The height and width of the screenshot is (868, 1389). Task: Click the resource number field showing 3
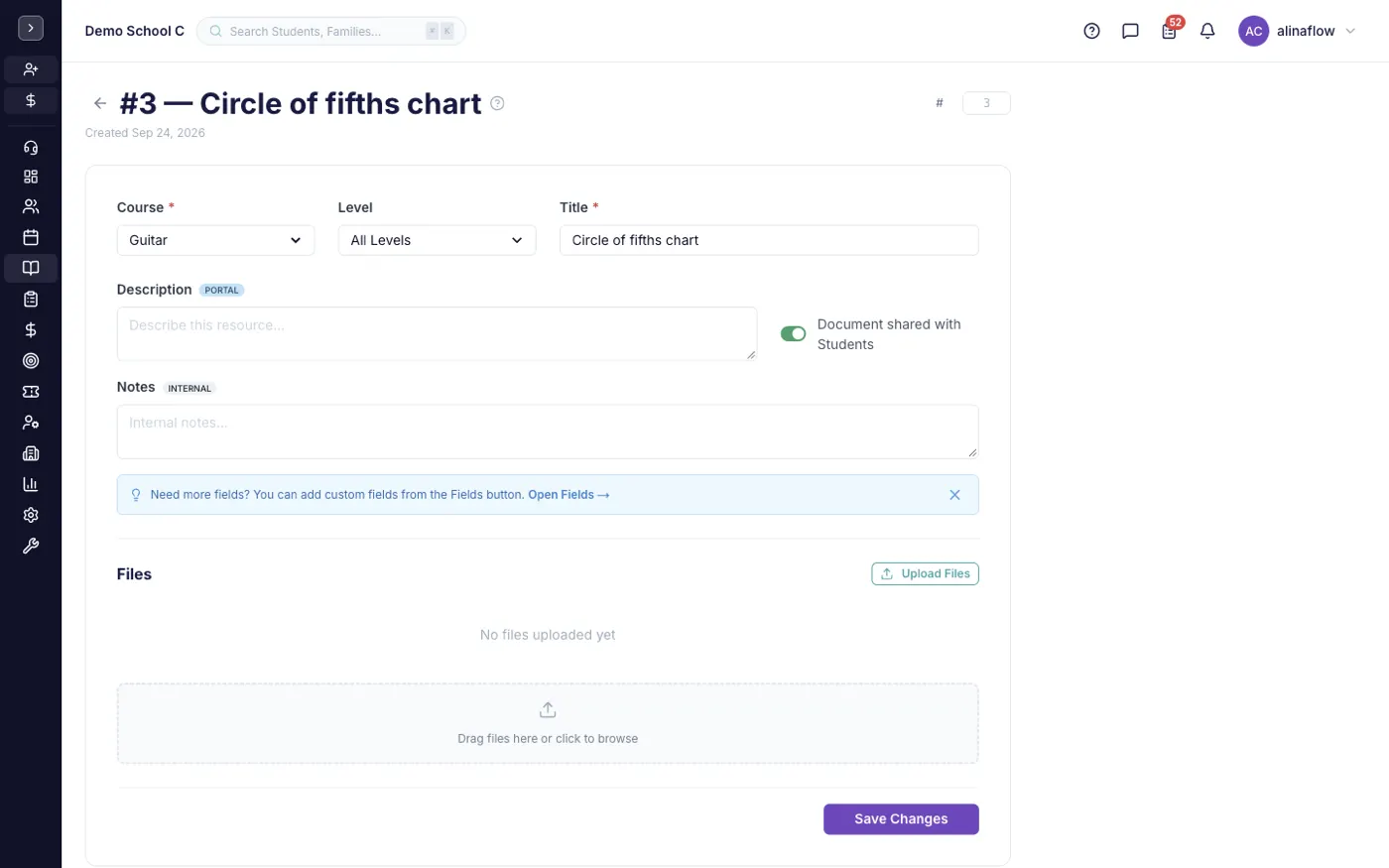click(x=986, y=103)
